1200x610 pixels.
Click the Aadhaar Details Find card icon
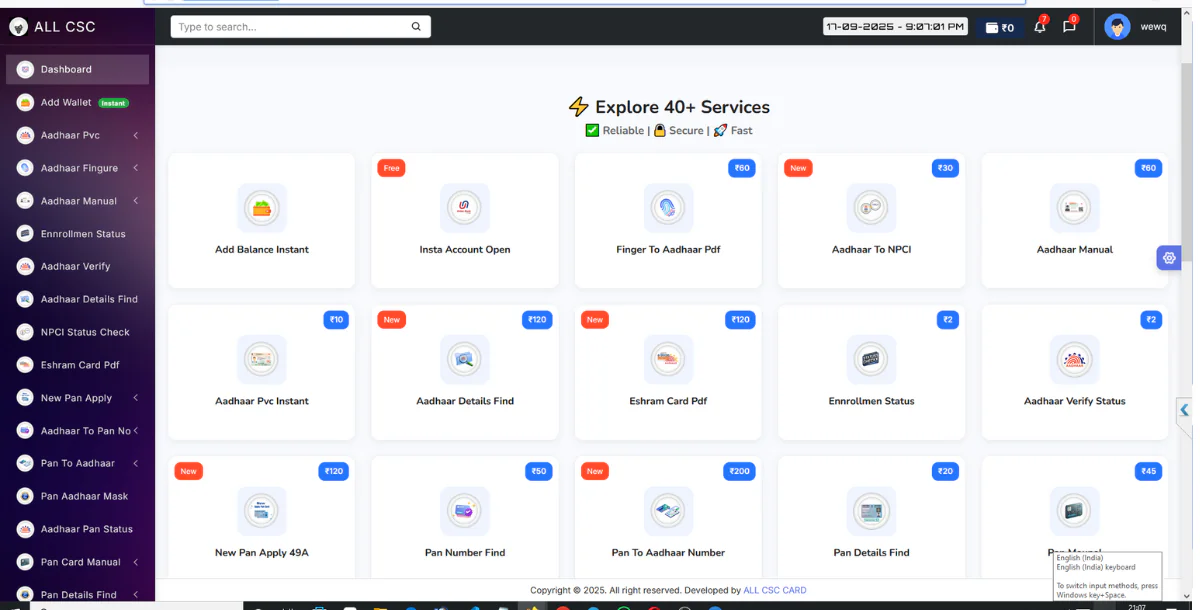click(465, 360)
